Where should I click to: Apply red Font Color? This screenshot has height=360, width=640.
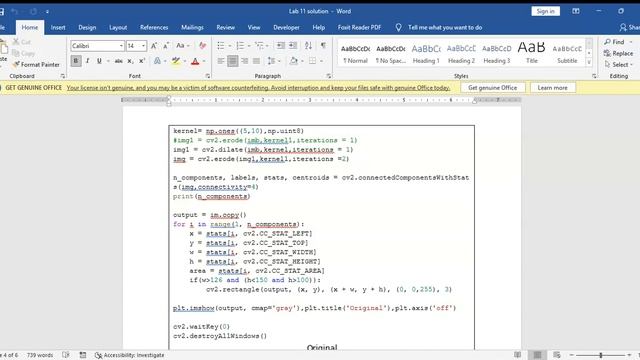(195, 61)
